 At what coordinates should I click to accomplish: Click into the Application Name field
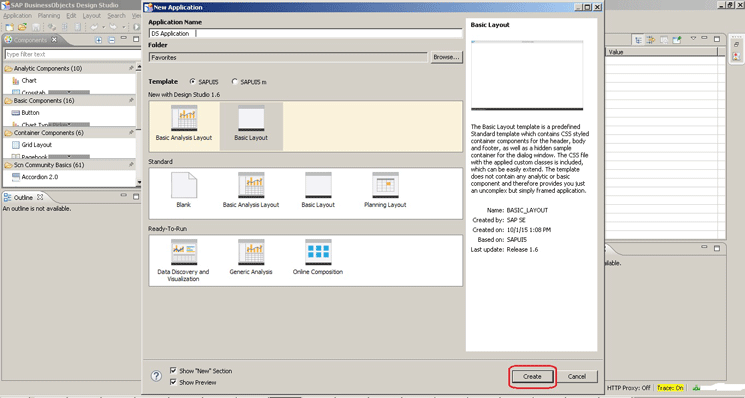(306, 33)
